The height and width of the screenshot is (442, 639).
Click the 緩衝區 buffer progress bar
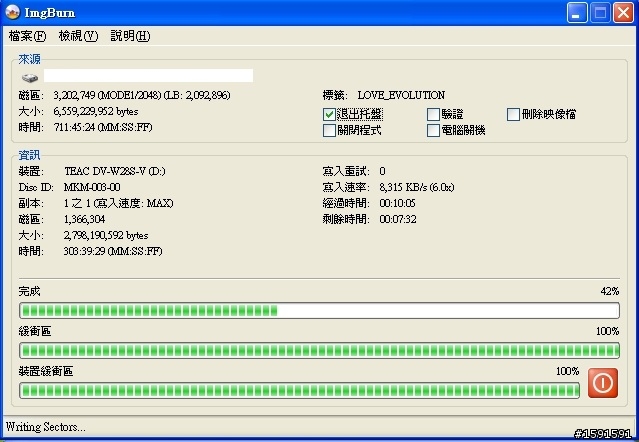(x=320, y=351)
